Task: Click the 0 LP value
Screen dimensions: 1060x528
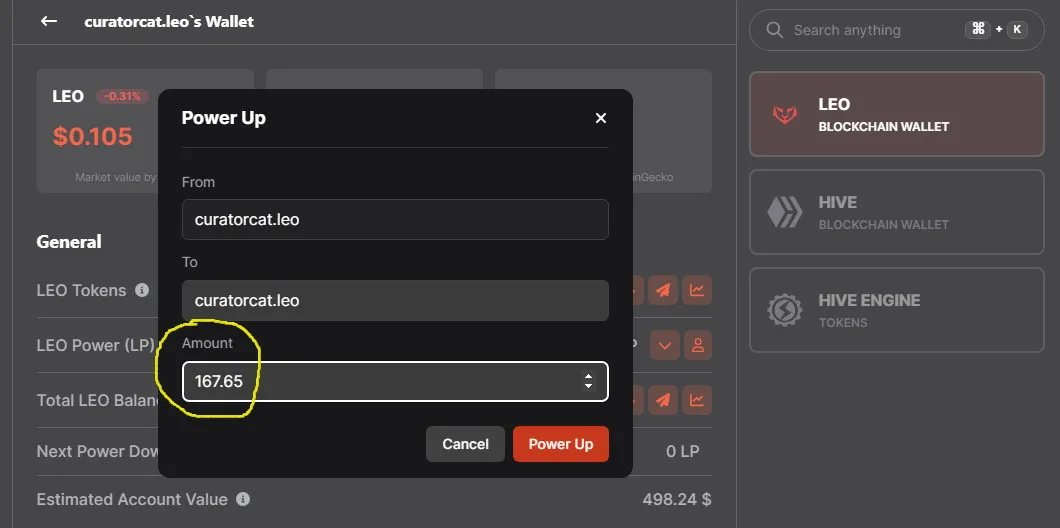Action: pos(683,451)
